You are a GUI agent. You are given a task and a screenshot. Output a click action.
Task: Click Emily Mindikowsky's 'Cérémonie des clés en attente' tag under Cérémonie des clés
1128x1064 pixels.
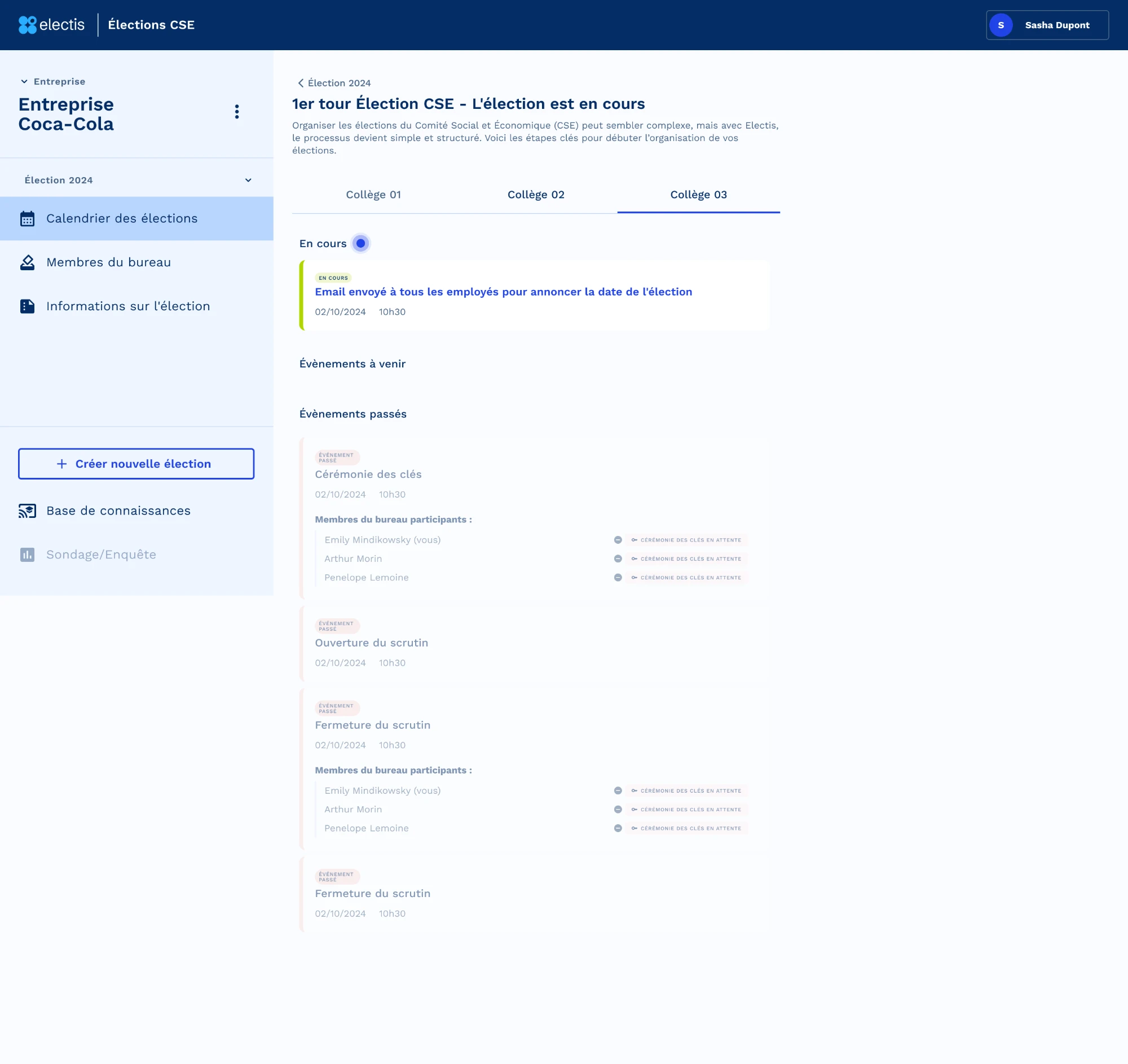[686, 540]
